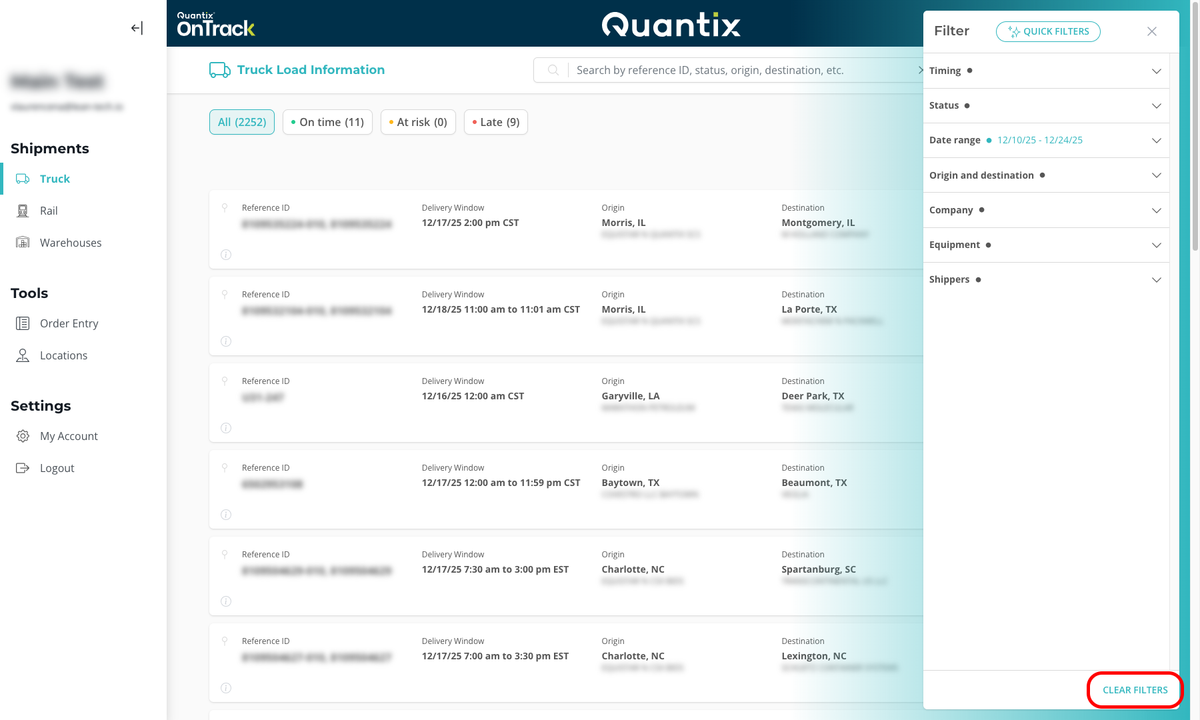The width and height of the screenshot is (1200, 720).
Task: Filter list by Late (9)
Action: (x=496, y=122)
